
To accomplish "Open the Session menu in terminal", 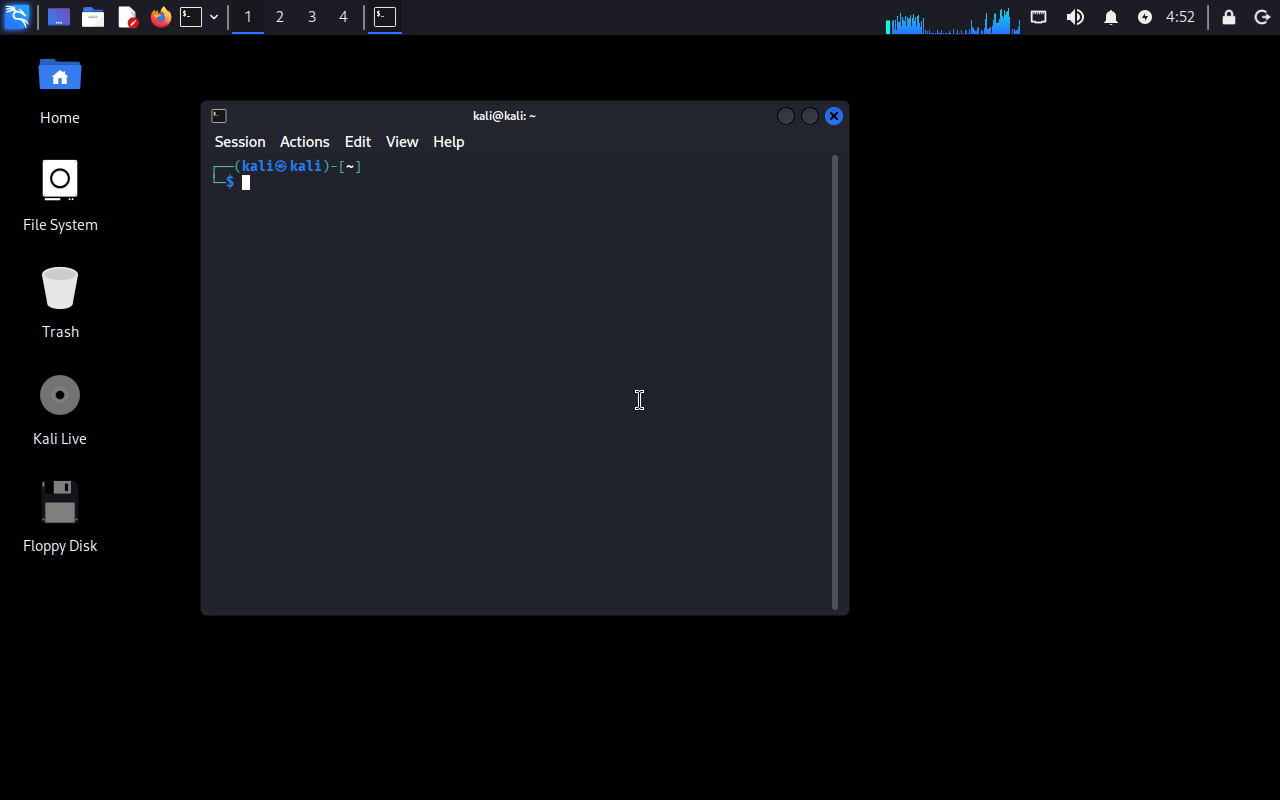I will pos(240,142).
